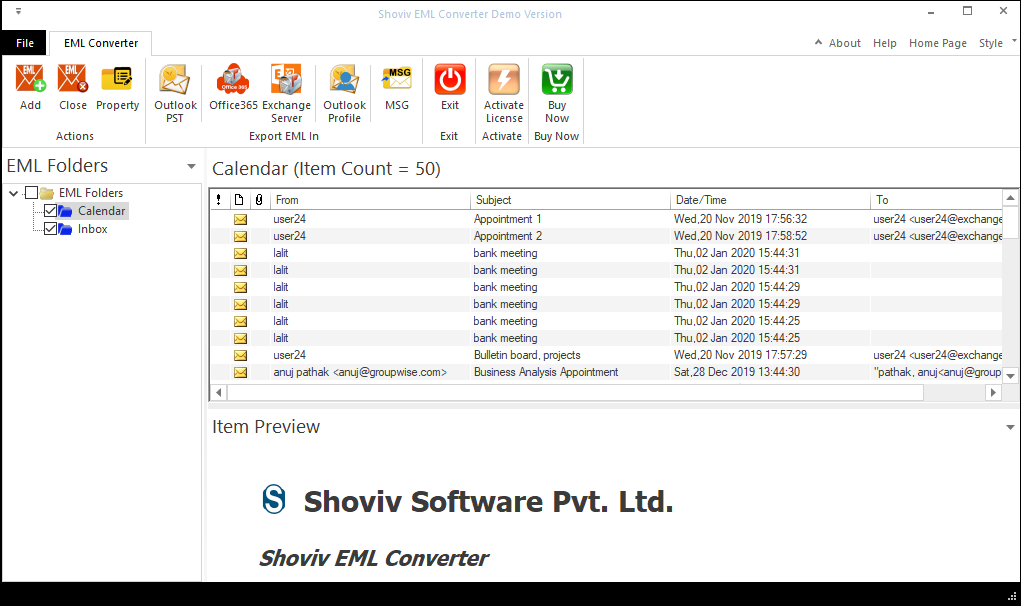Click envelope icon of Appointment 2 row
1021x606 pixels.
(240, 236)
